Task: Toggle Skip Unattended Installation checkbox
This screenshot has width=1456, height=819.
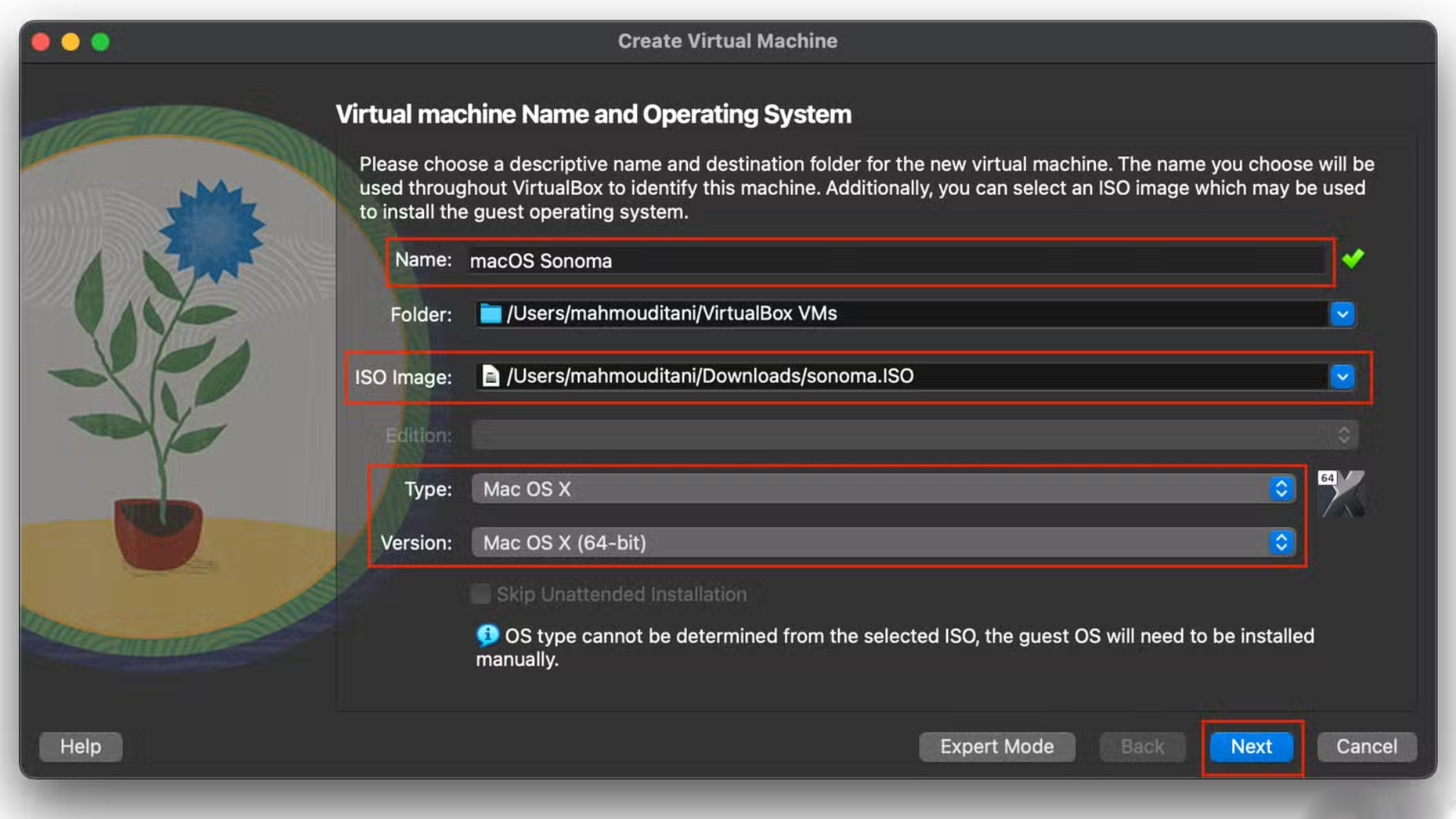Action: pyautogui.click(x=480, y=594)
